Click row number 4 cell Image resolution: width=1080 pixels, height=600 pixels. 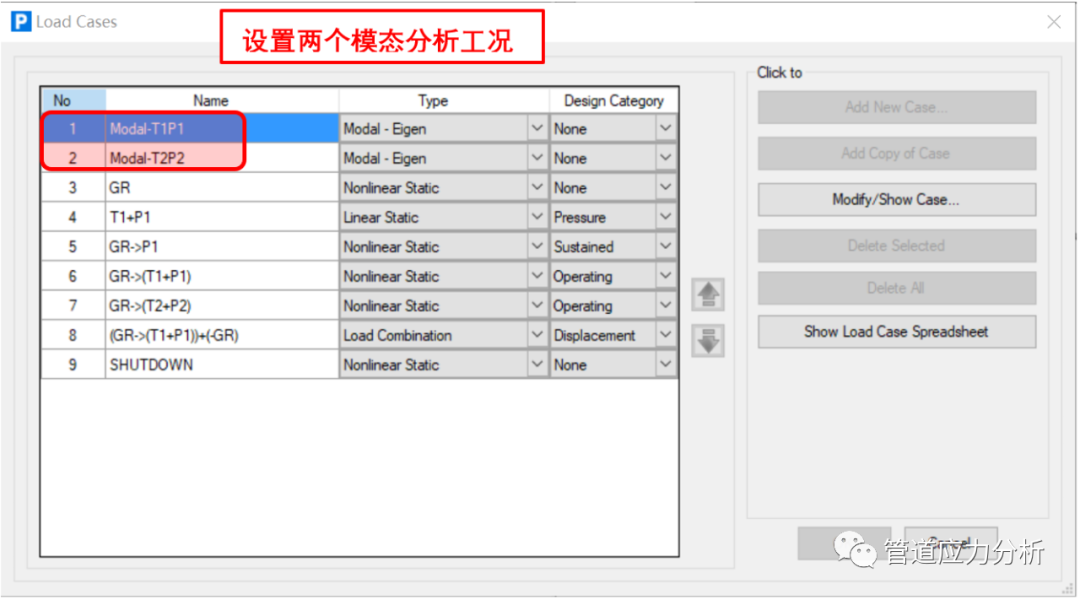[73, 217]
